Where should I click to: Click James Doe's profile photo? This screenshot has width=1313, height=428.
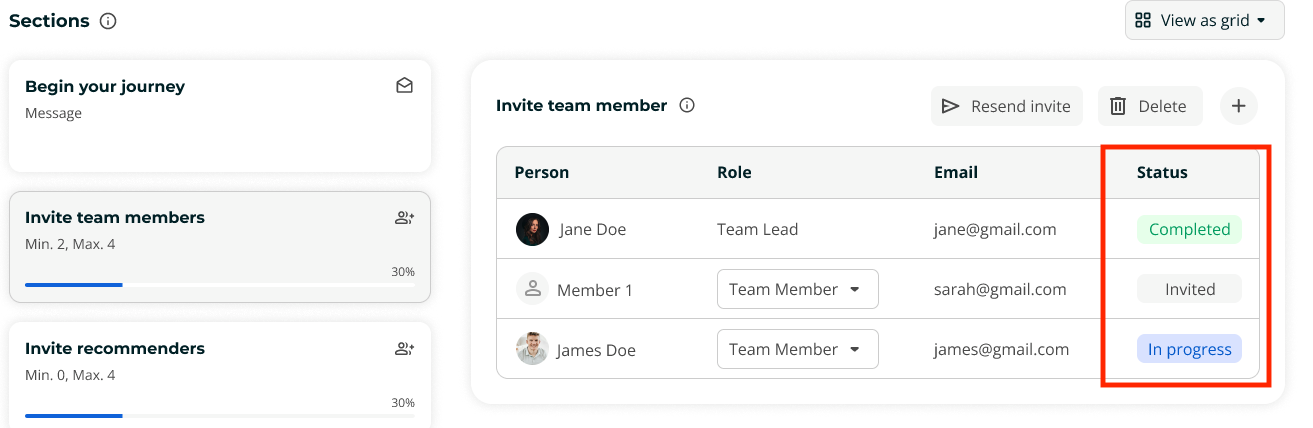point(532,349)
